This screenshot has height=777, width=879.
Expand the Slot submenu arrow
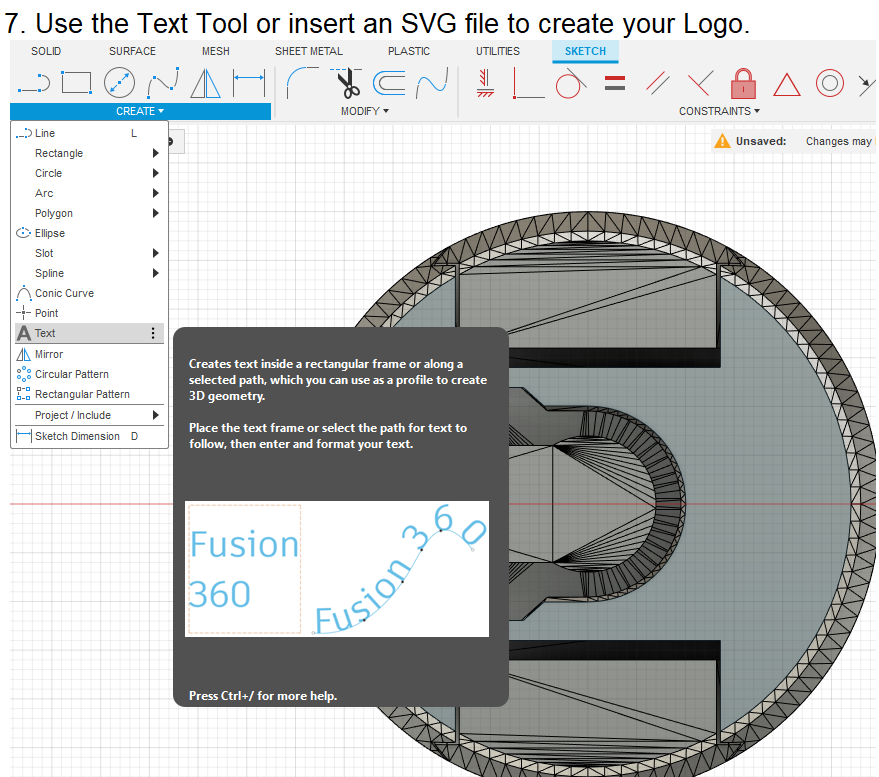156,253
